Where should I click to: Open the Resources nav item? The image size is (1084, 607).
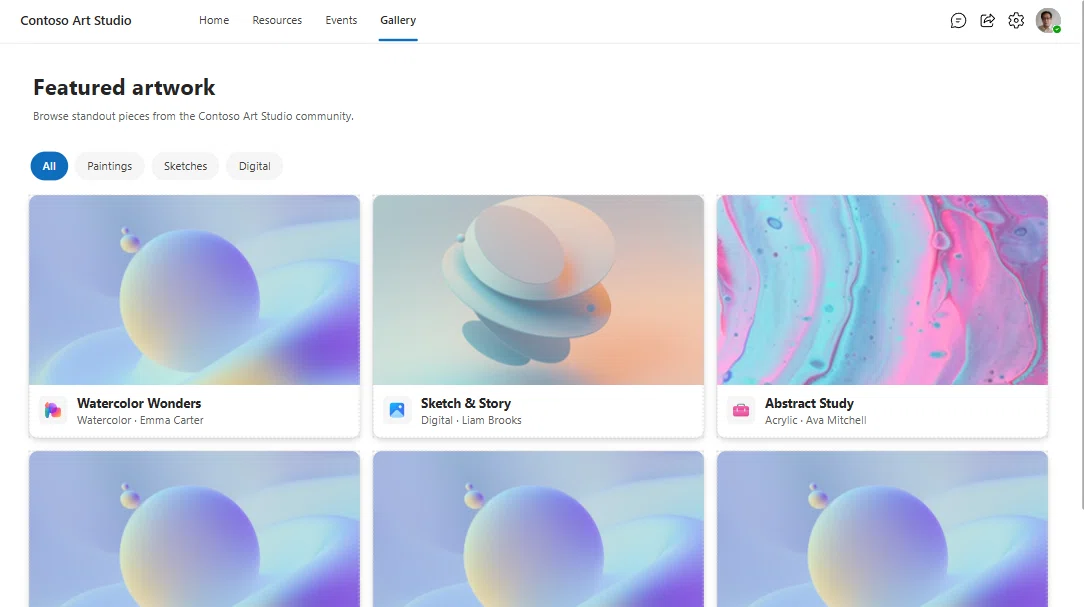(x=277, y=21)
